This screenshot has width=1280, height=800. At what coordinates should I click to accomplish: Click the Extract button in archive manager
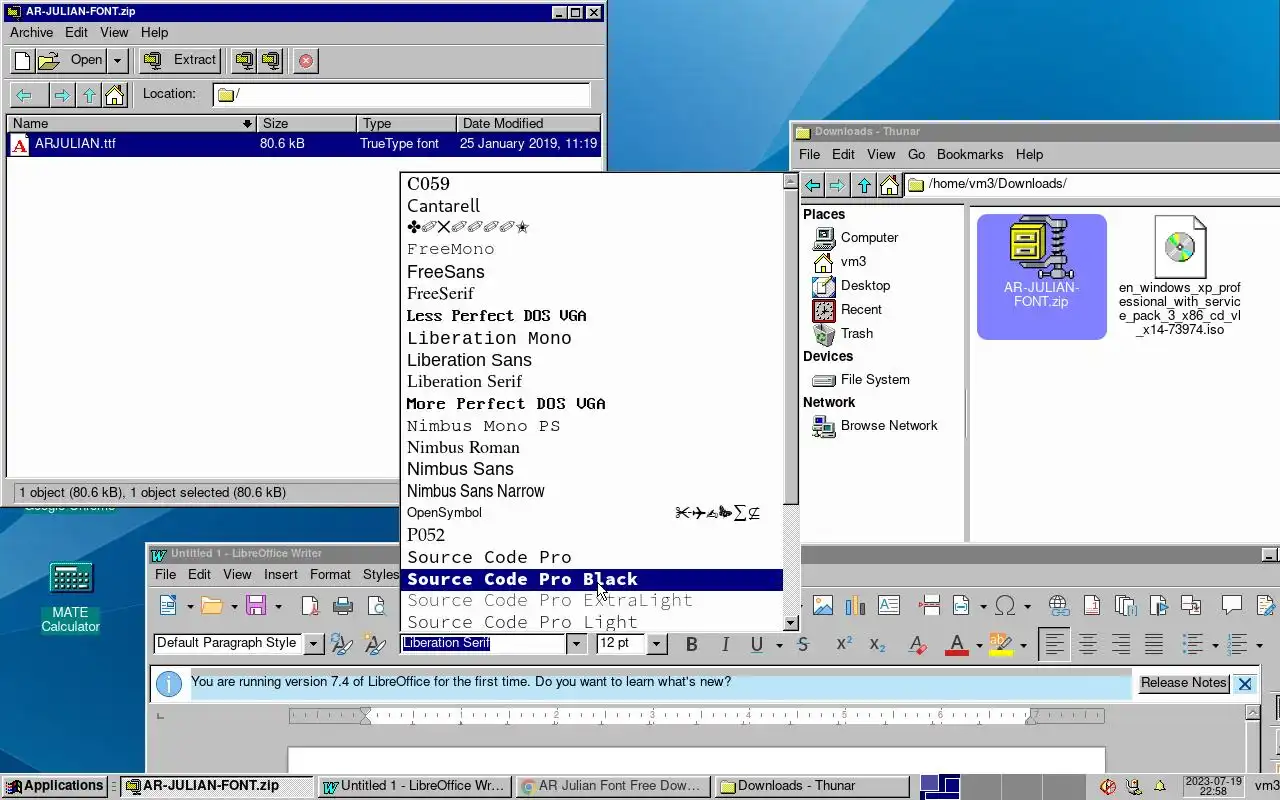(180, 61)
